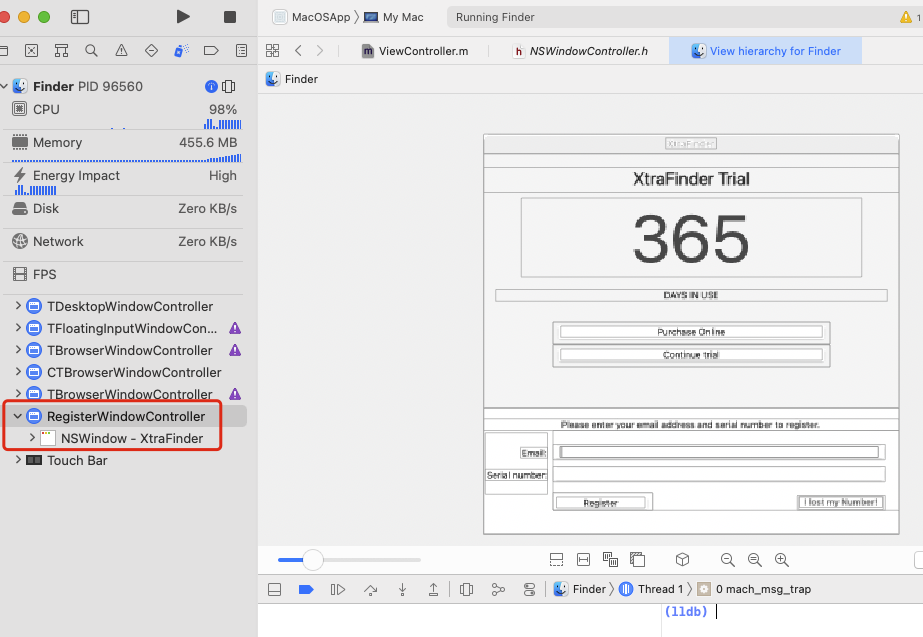
Task: Select I lost my Number! button
Action: 841,502
